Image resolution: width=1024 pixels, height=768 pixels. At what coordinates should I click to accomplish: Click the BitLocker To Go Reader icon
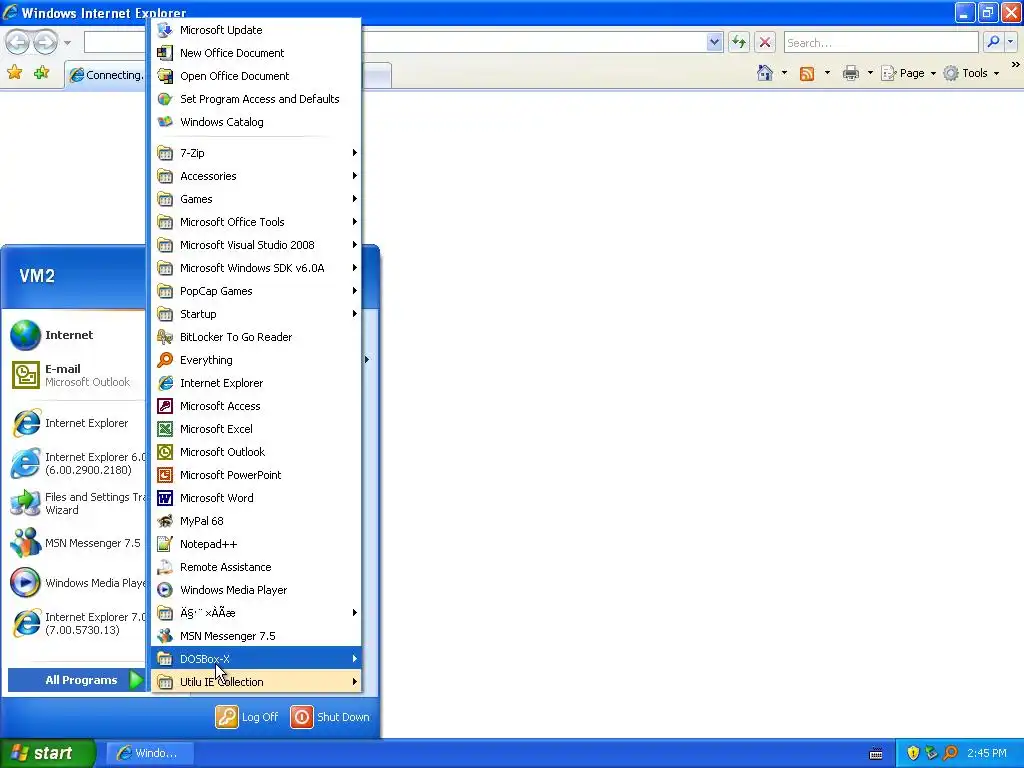coord(165,337)
